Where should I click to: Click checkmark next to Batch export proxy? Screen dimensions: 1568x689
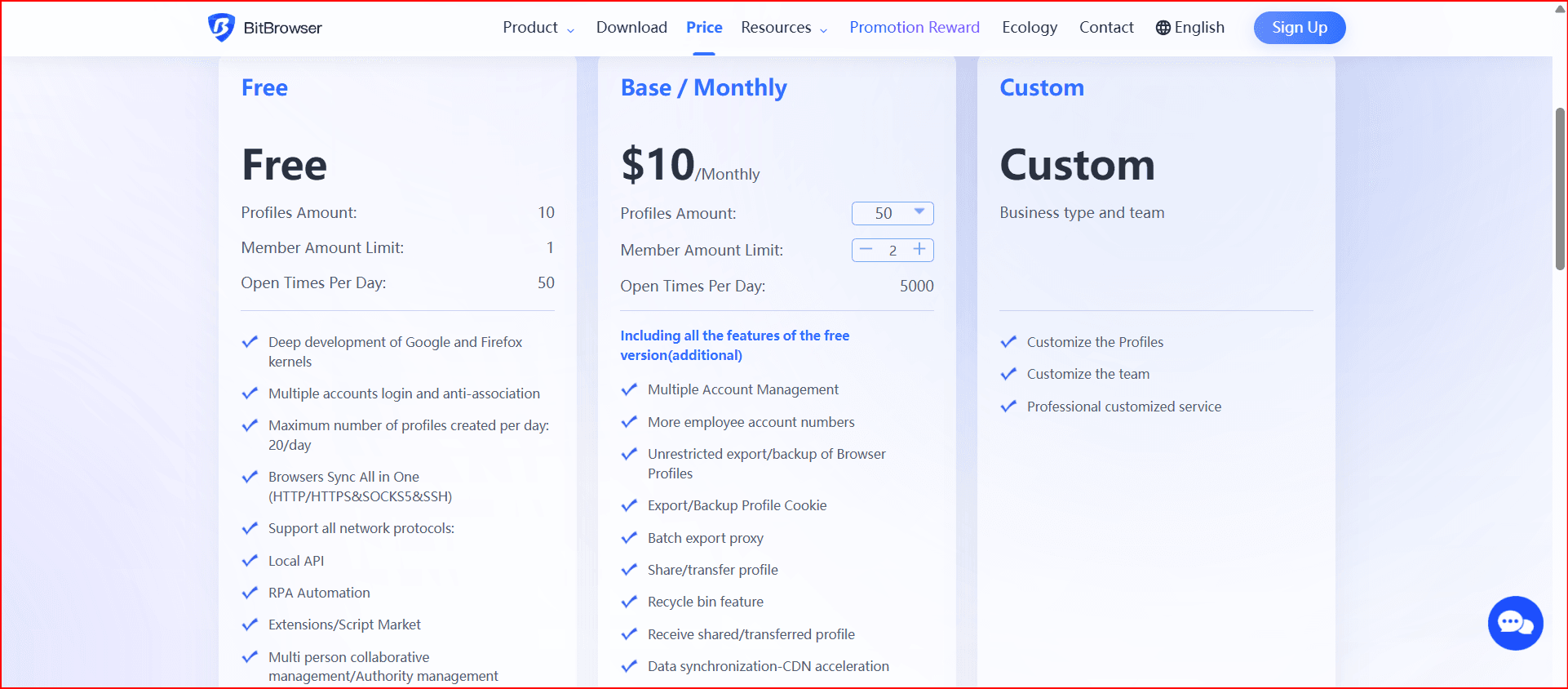[x=629, y=538]
